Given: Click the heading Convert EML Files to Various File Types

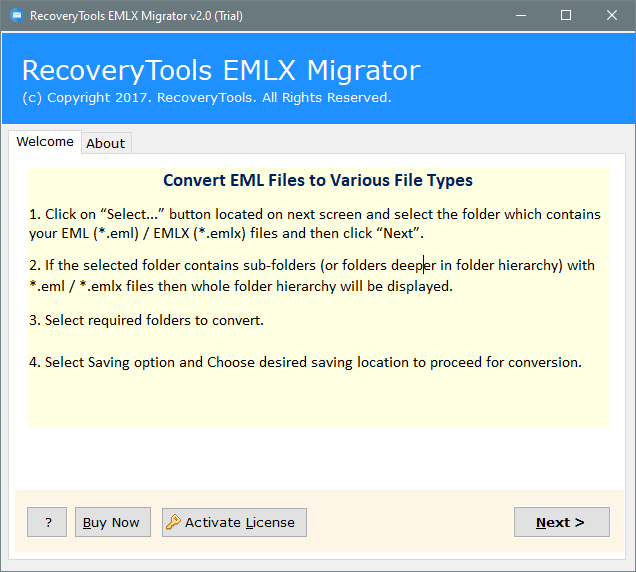Looking at the screenshot, I should (x=318, y=180).
